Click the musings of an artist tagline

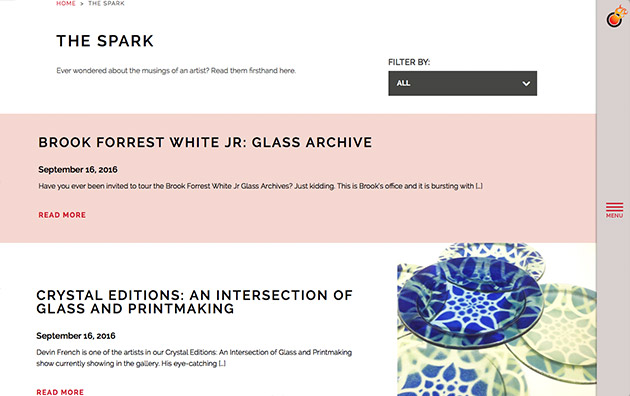tap(176, 71)
